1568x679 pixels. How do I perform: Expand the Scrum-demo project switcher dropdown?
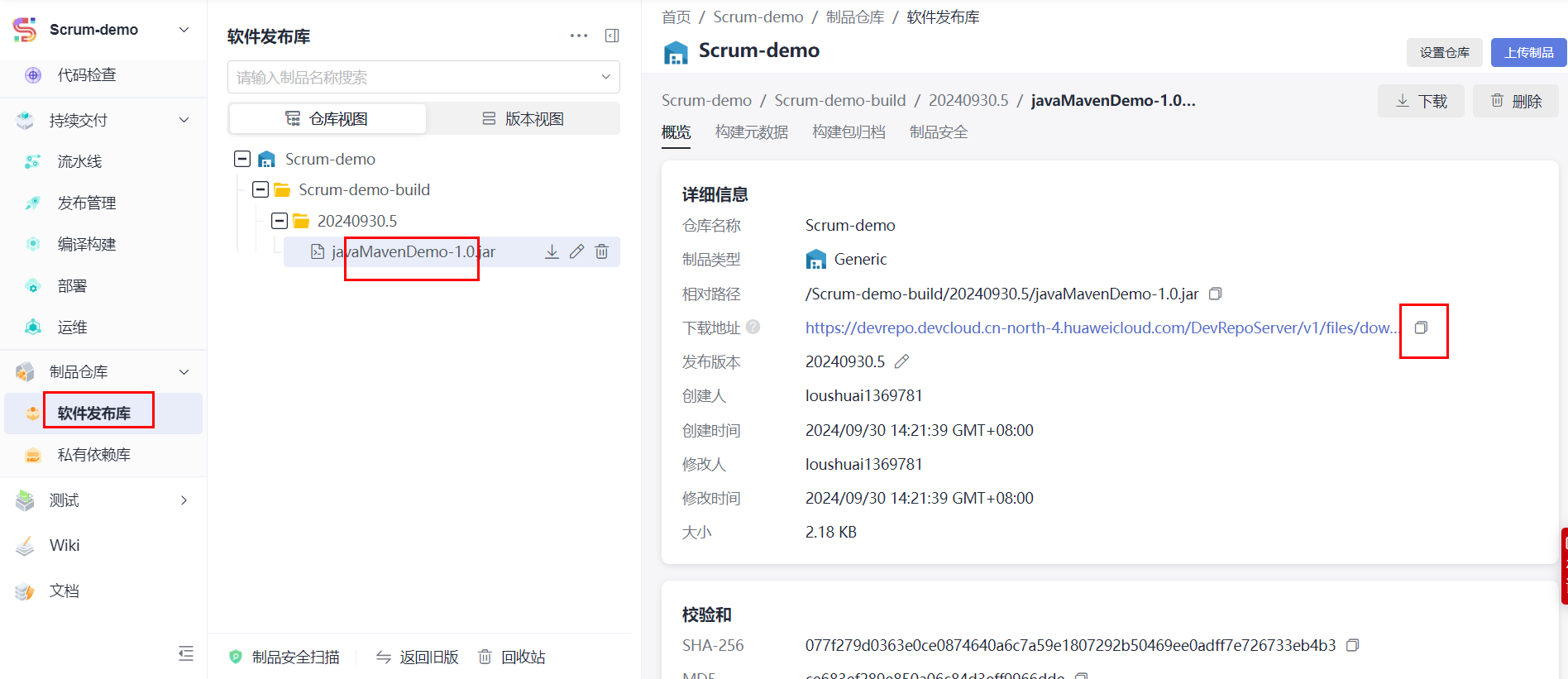pos(184,30)
